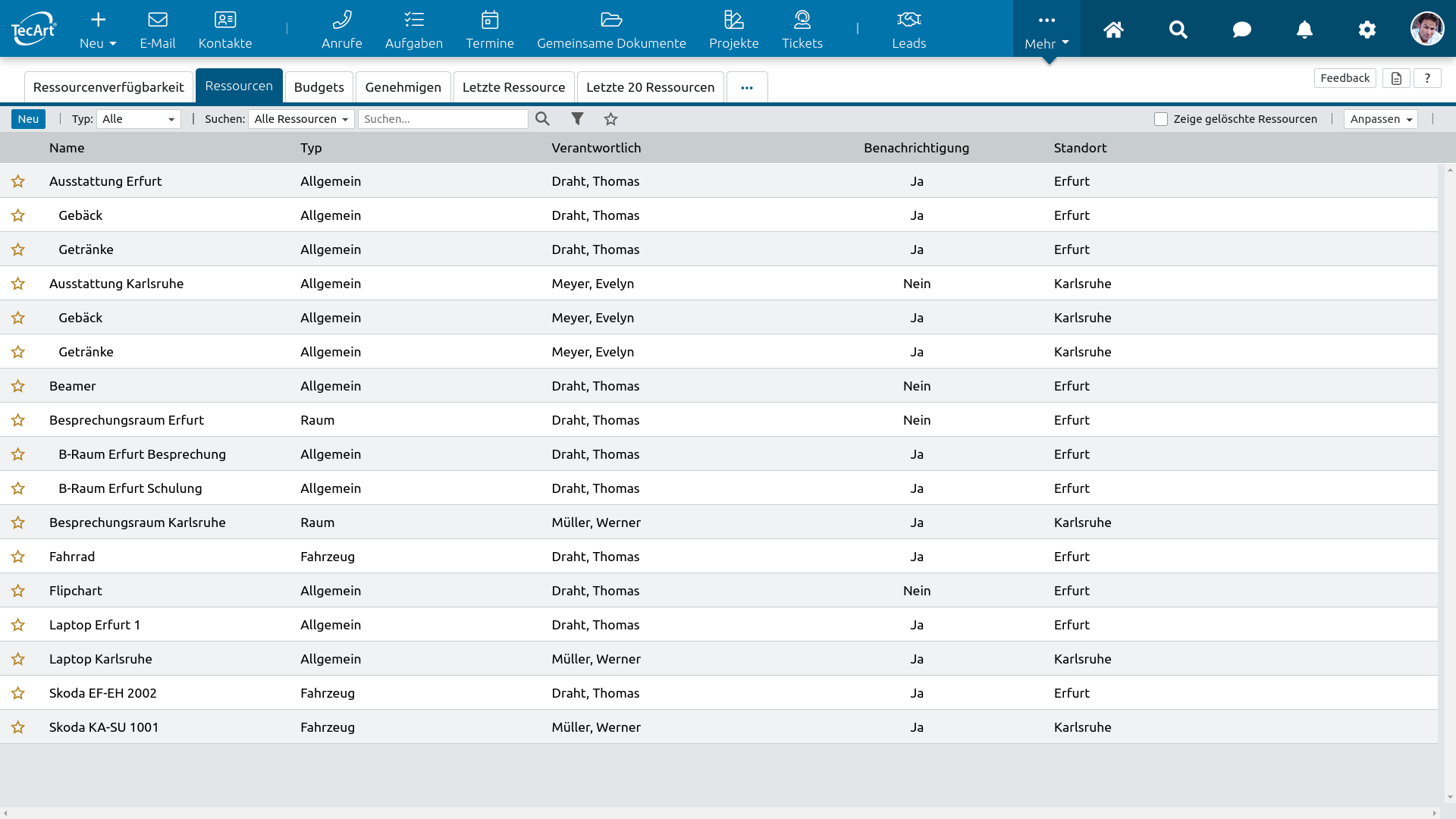
Task: Click the Feedback button
Action: tap(1345, 78)
